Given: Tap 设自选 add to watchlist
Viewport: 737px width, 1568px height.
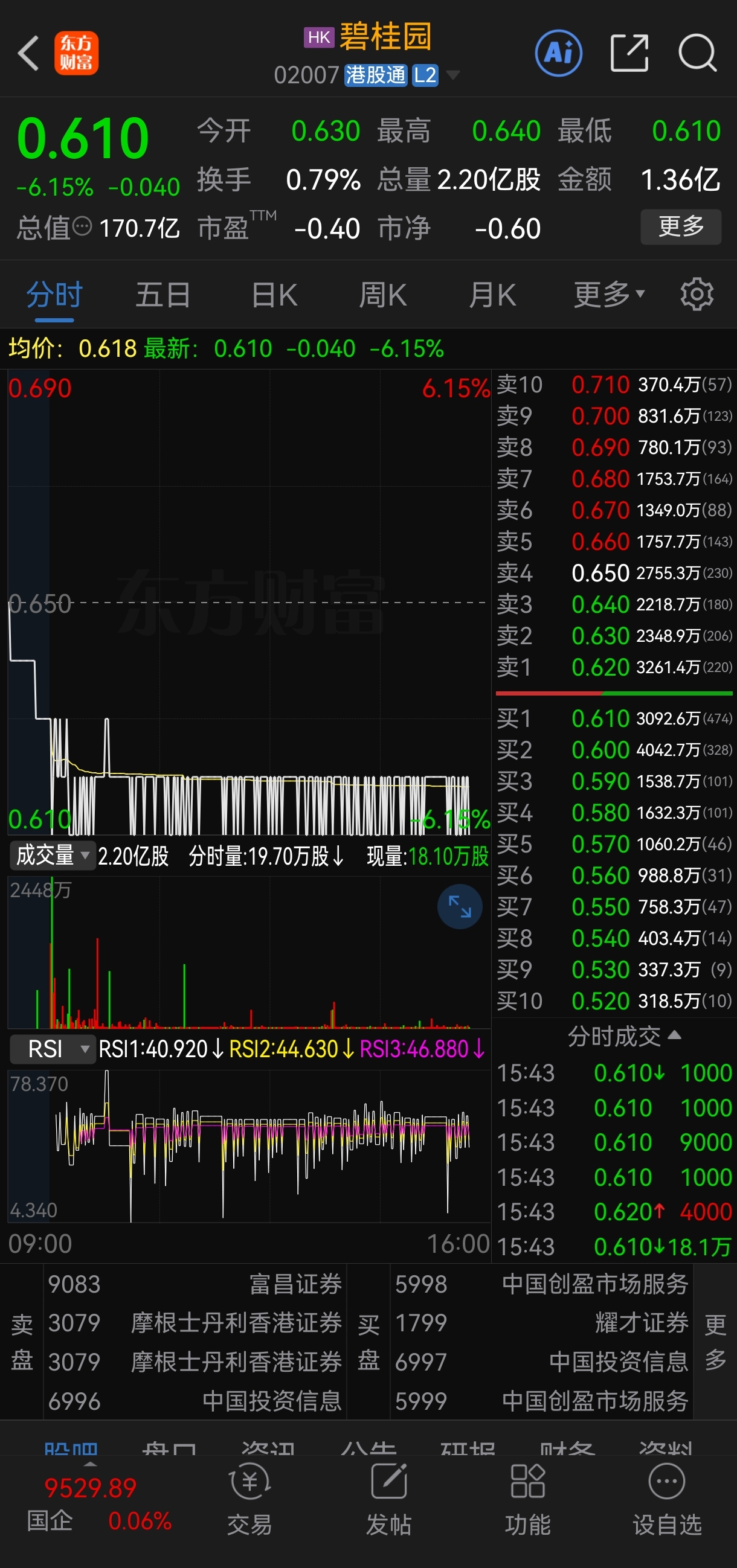Looking at the screenshot, I should [x=667, y=1500].
